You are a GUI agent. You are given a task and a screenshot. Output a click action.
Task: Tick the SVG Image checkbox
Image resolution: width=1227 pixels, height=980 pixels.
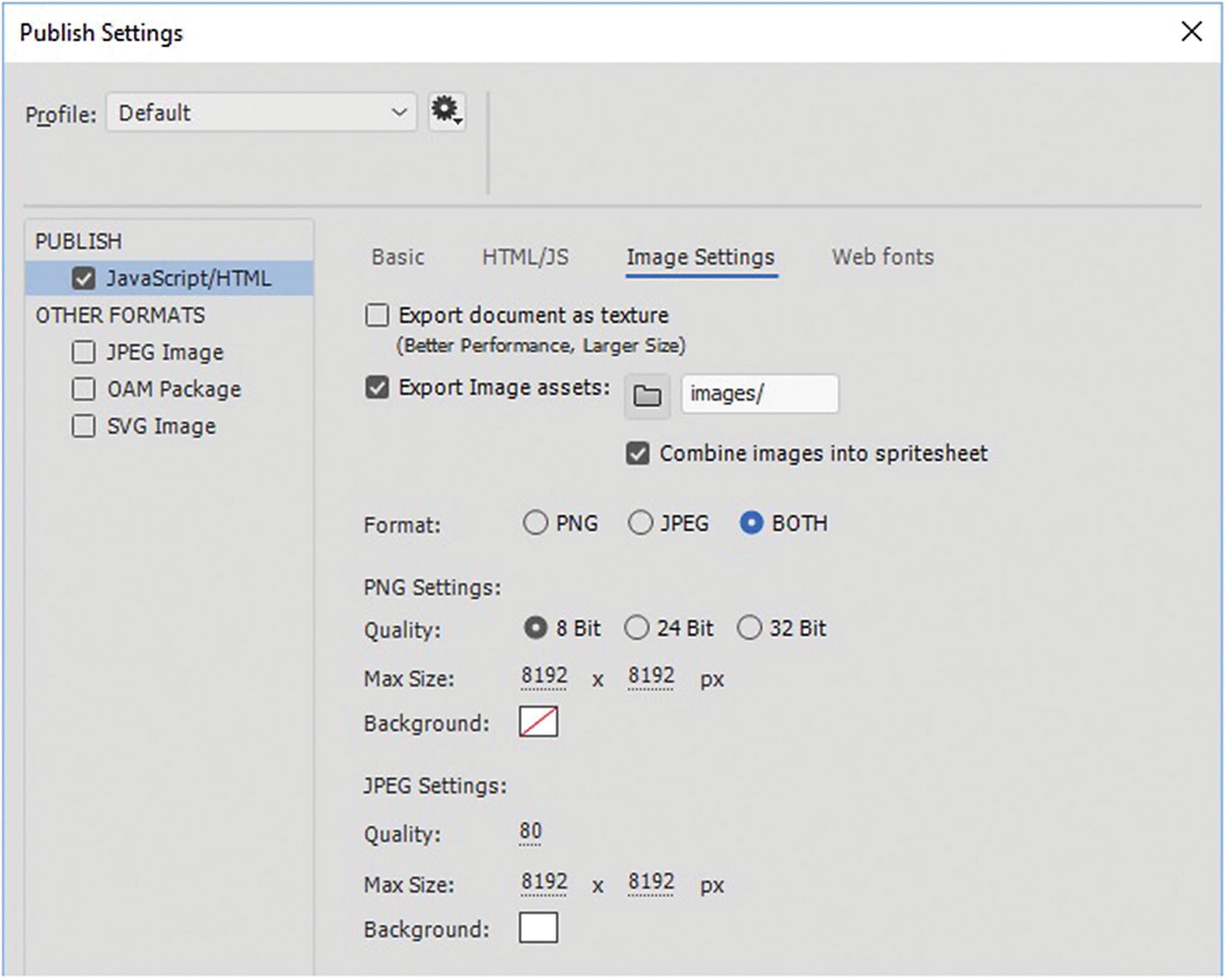tap(84, 426)
